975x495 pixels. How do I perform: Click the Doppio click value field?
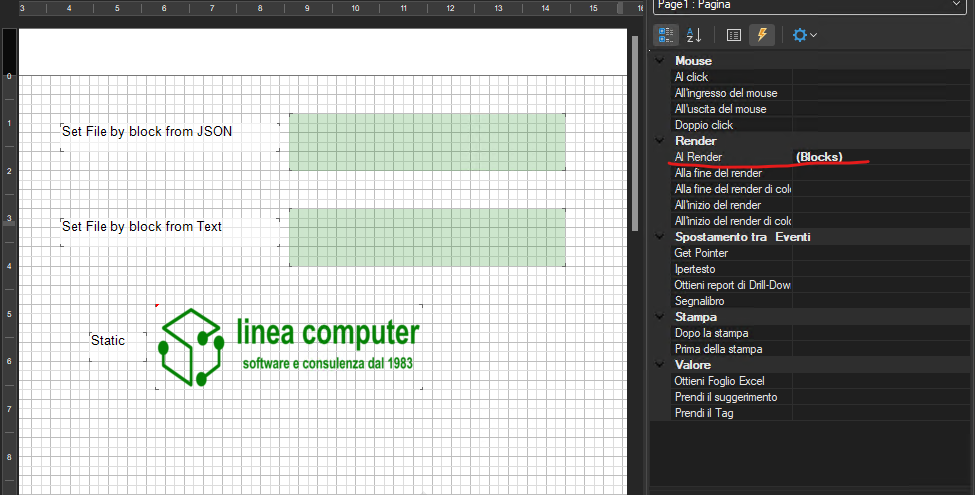pos(883,125)
